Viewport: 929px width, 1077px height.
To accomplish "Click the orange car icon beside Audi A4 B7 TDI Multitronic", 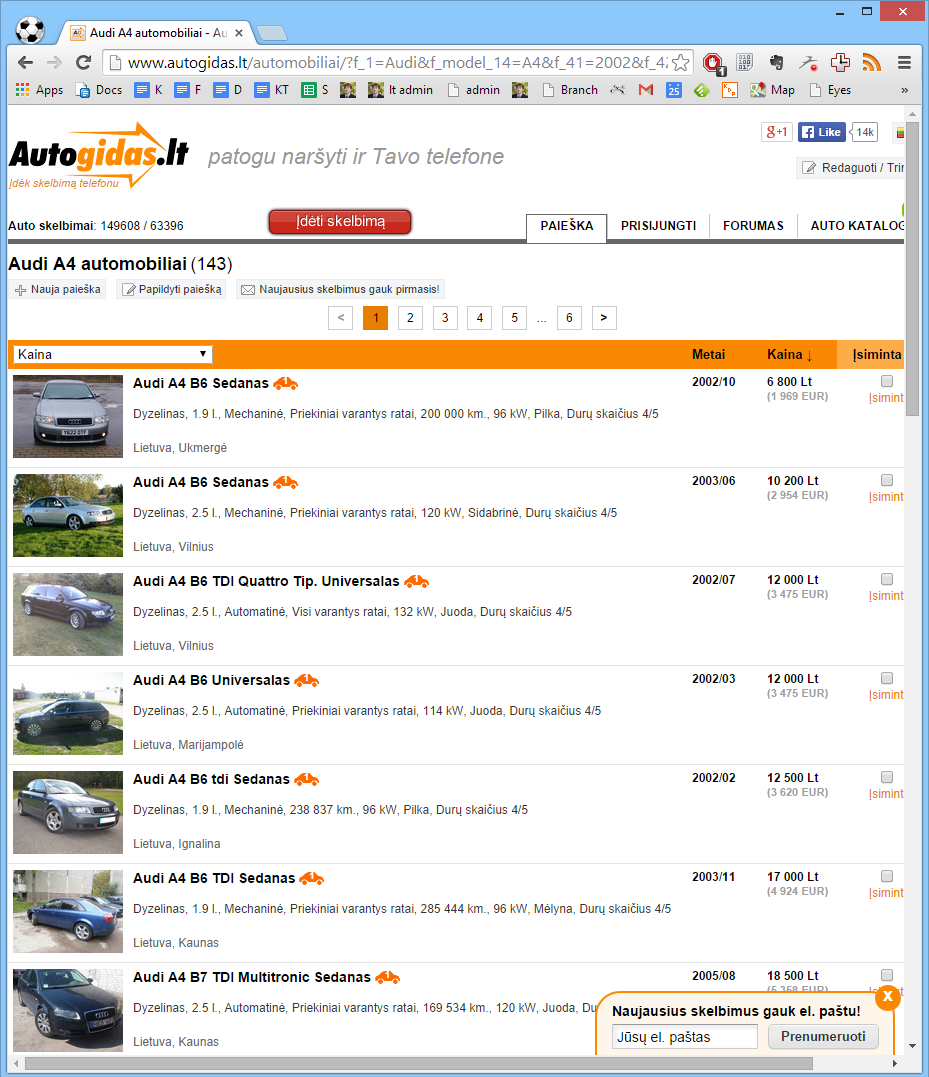I will (387, 977).
